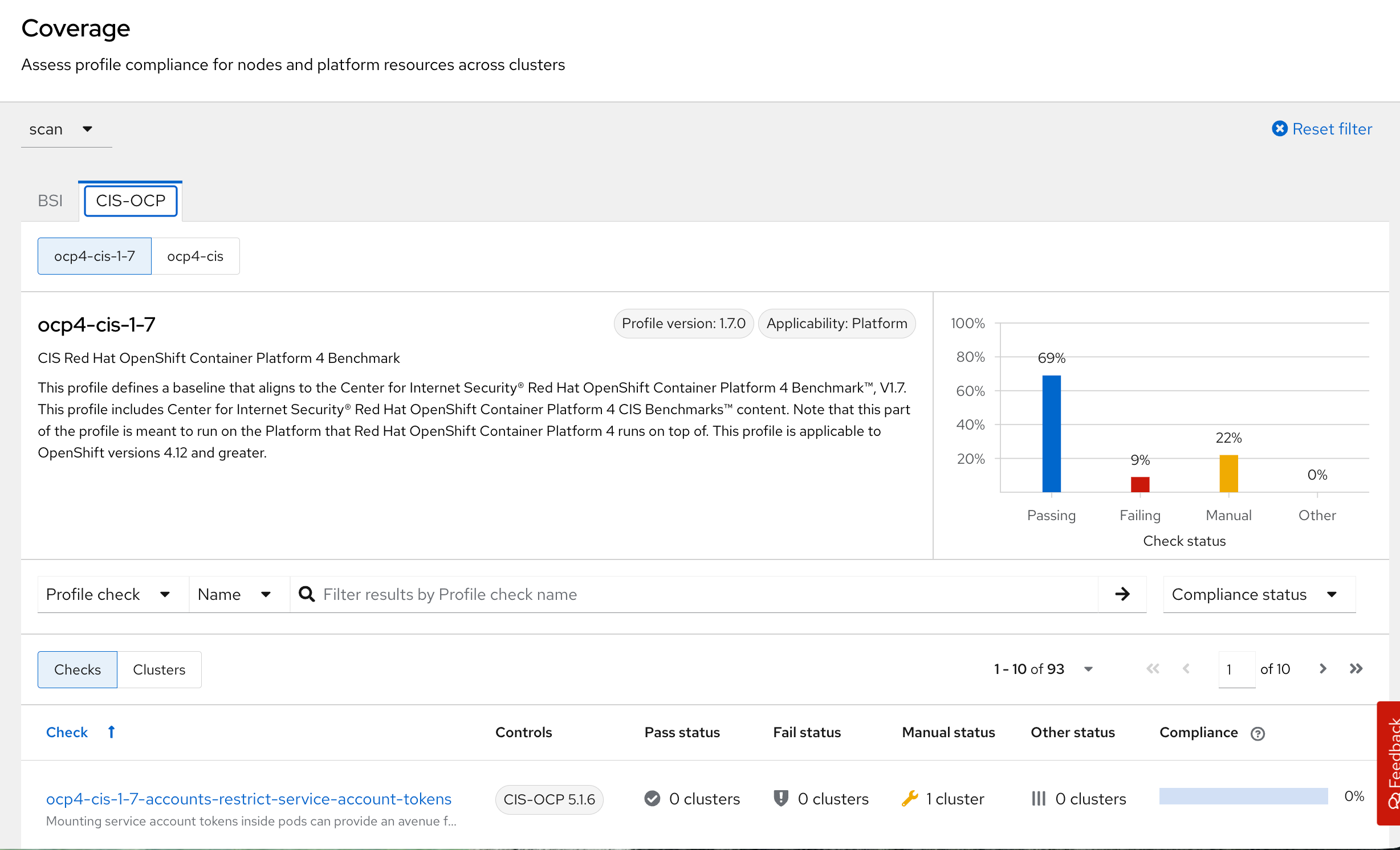This screenshot has width=1400, height=850.
Task: Expand the Compliance status filter dropdown
Action: coord(1259,594)
